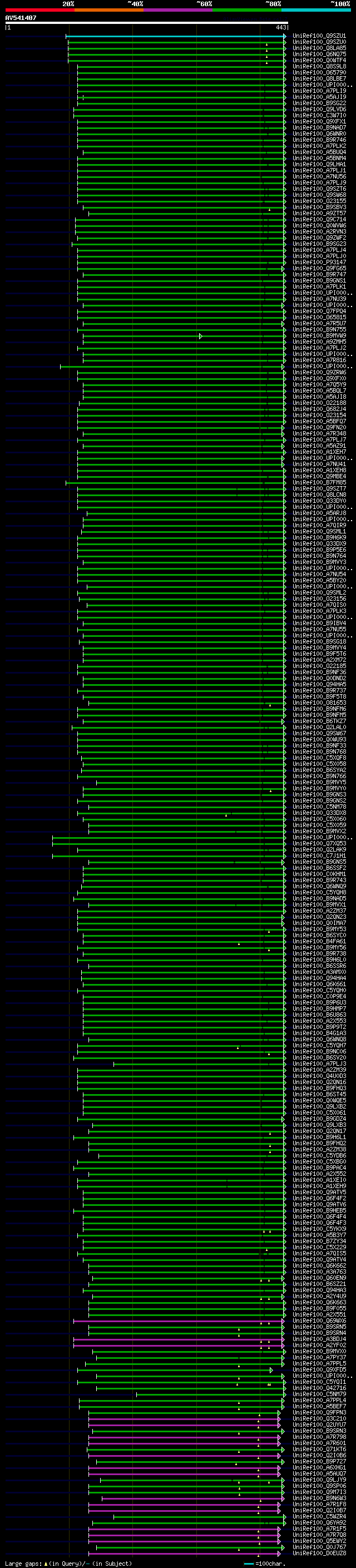Open hit UniRef100_Q9SZU0
This screenshot has width=356, height=1568.
click(x=319, y=43)
